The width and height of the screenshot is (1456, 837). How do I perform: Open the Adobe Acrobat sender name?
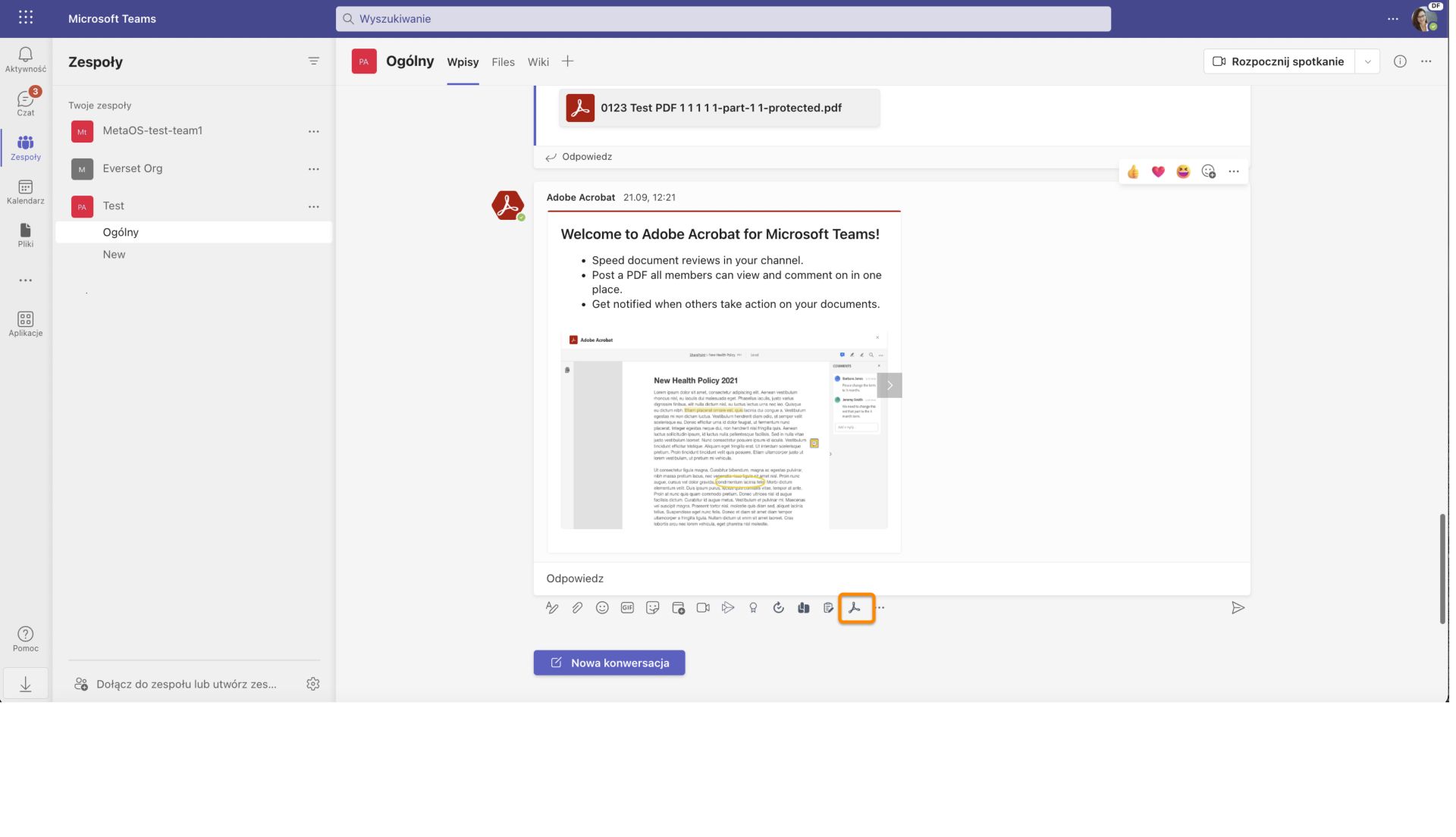pos(581,197)
